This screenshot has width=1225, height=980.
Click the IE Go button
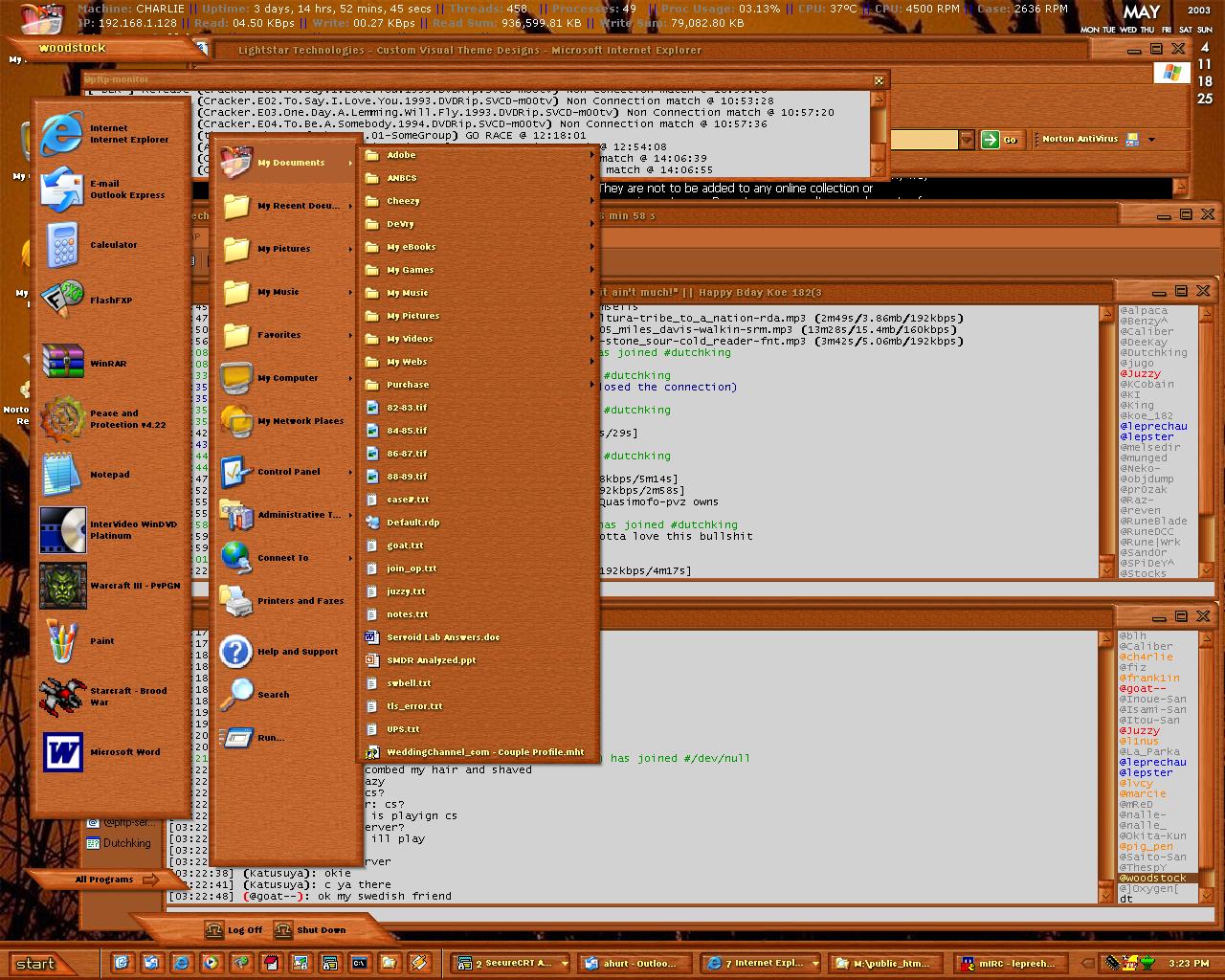tap(1000, 140)
